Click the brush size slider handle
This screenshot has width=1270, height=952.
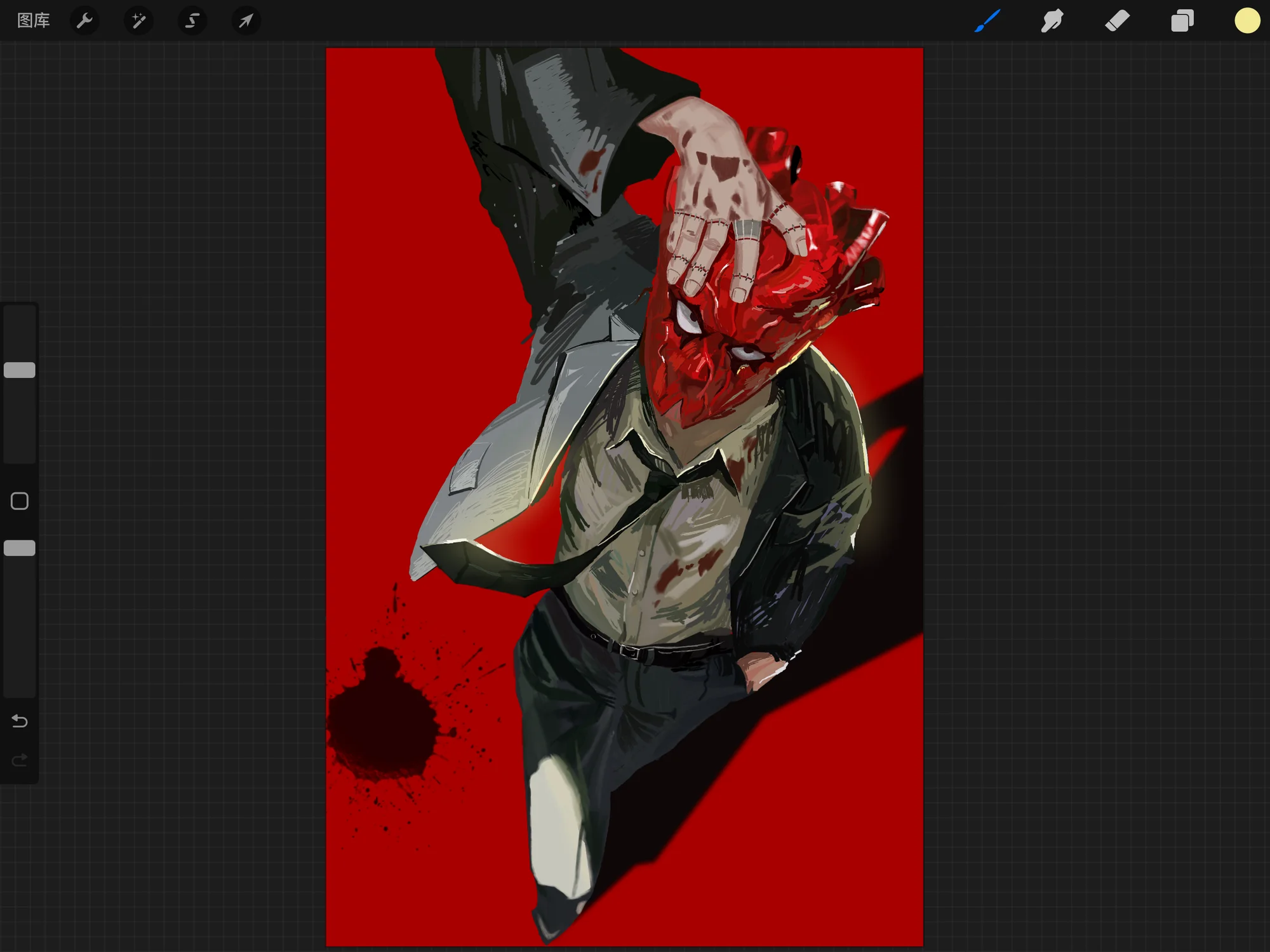20,370
